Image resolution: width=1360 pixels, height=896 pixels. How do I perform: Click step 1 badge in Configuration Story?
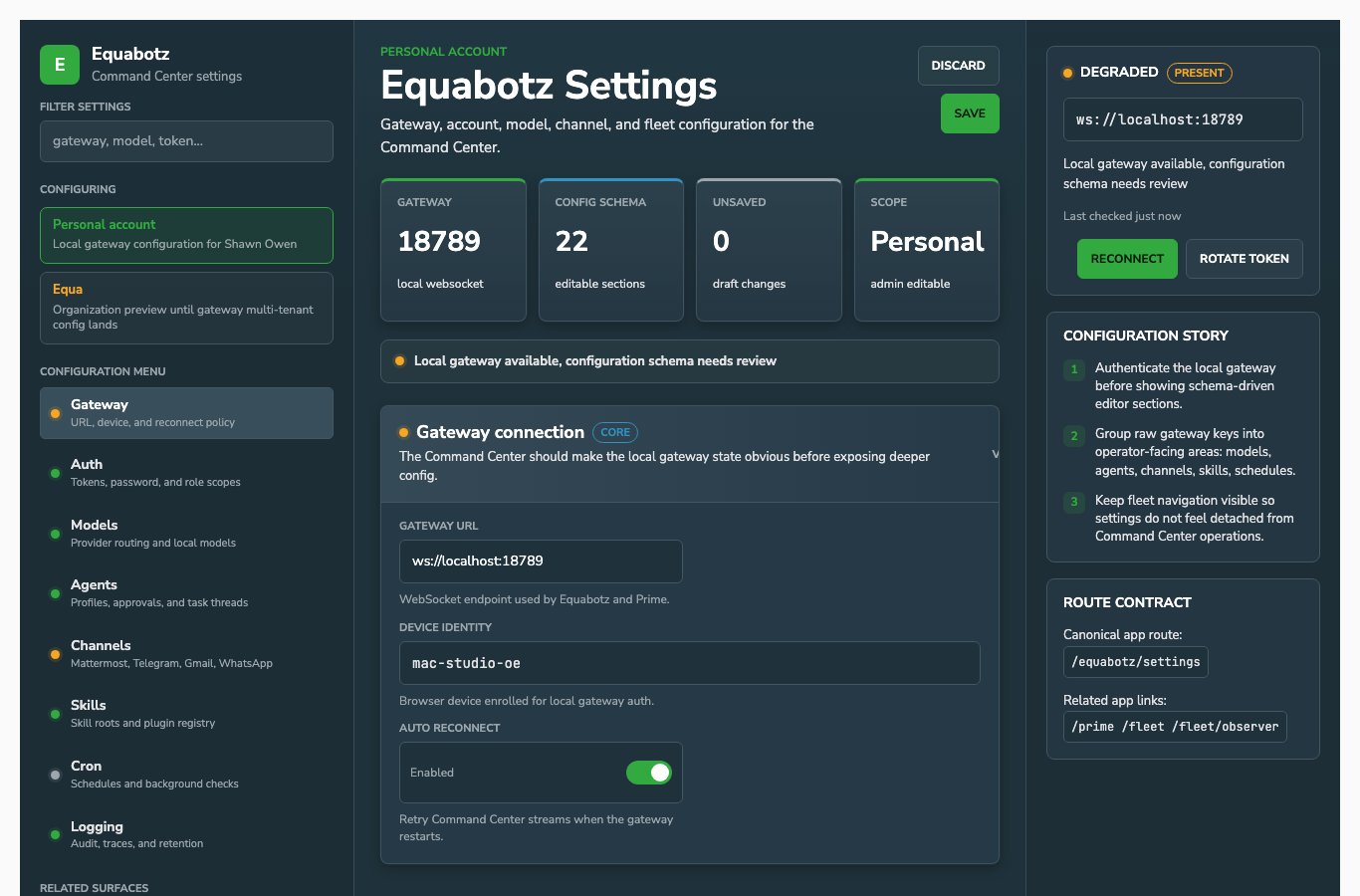tap(1074, 369)
